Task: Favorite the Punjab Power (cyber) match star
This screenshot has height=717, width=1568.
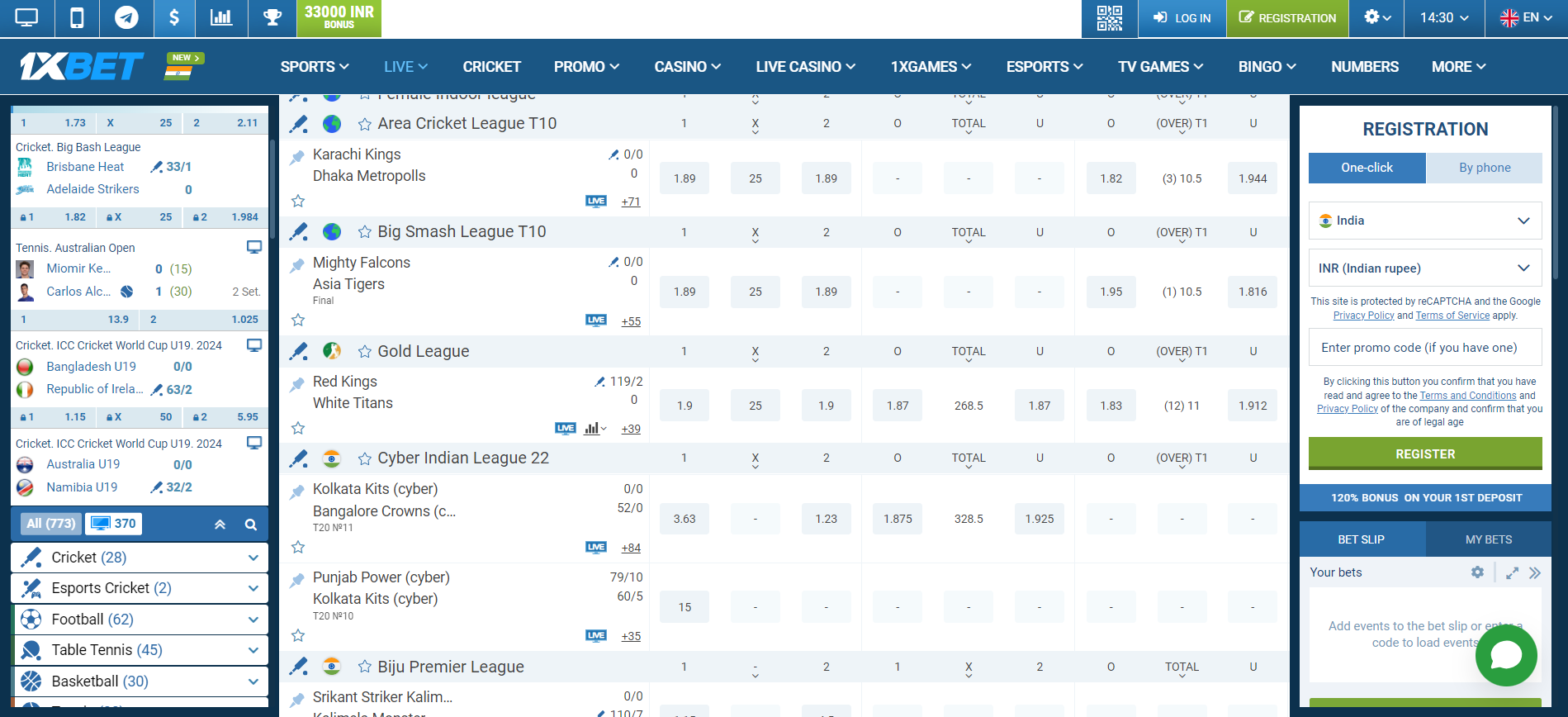Action: pyautogui.click(x=298, y=635)
